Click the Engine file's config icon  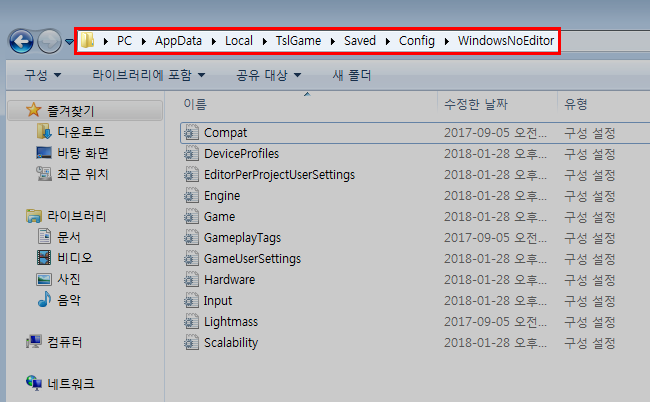coord(191,196)
